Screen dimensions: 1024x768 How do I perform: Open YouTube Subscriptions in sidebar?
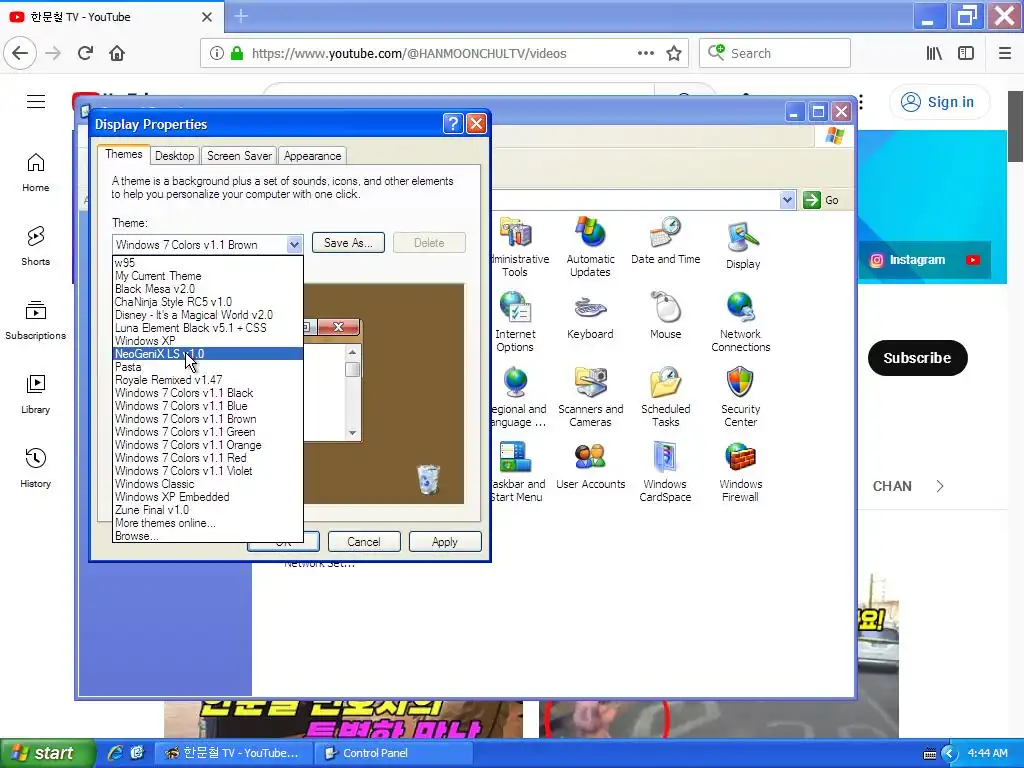tap(36, 320)
